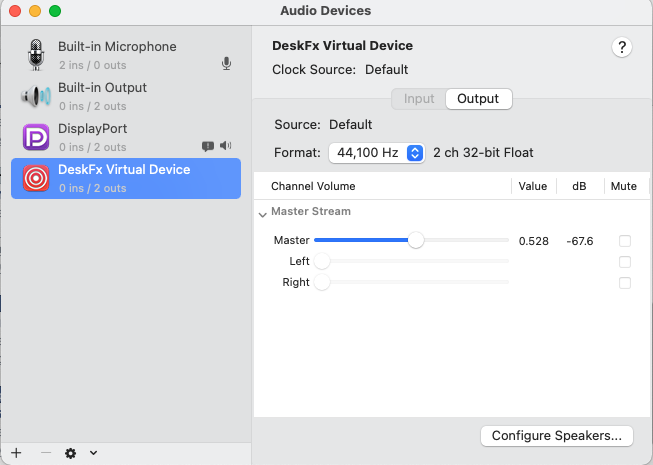Click the green zoom window button

pos(55,11)
